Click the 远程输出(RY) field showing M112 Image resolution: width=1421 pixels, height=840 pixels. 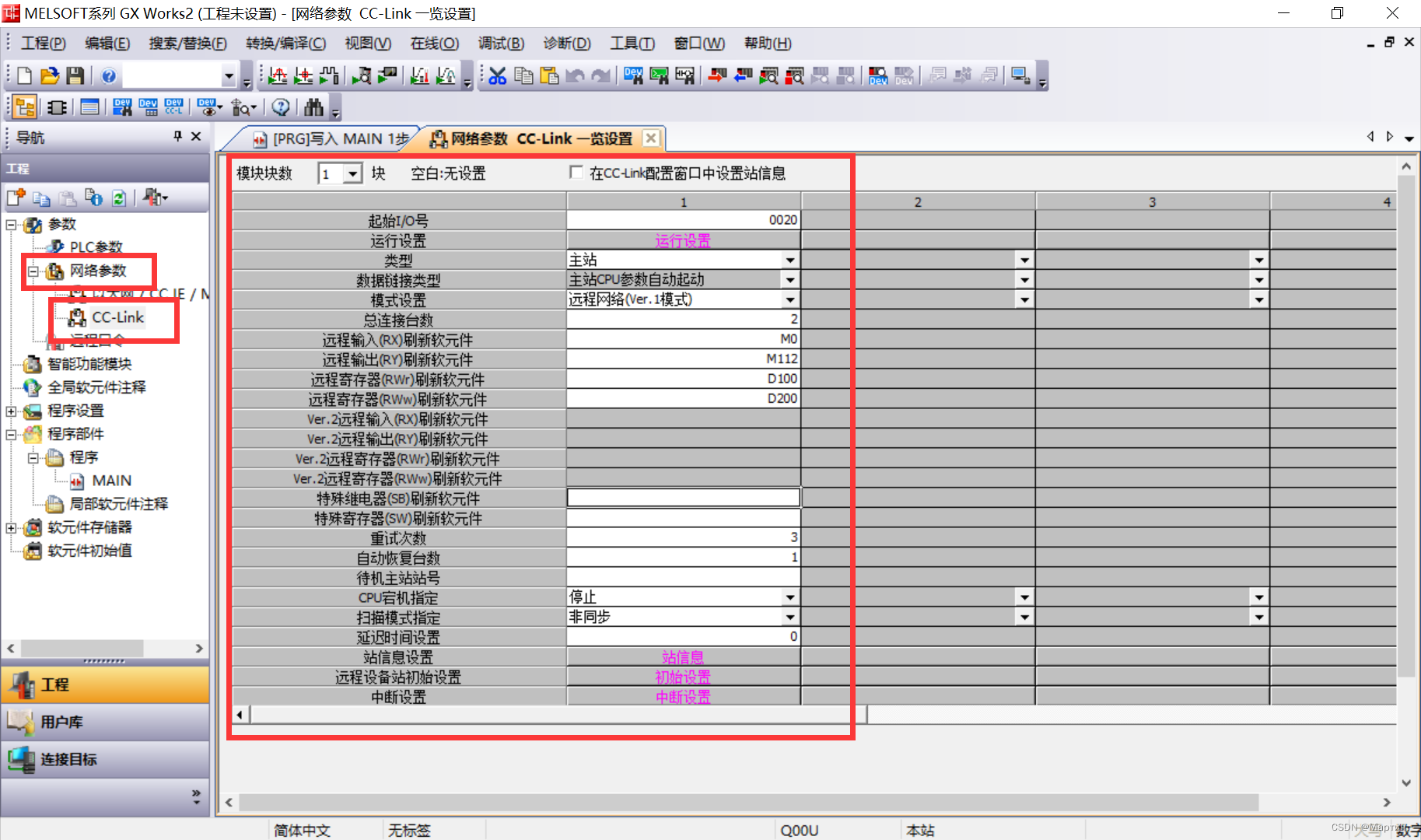point(684,359)
